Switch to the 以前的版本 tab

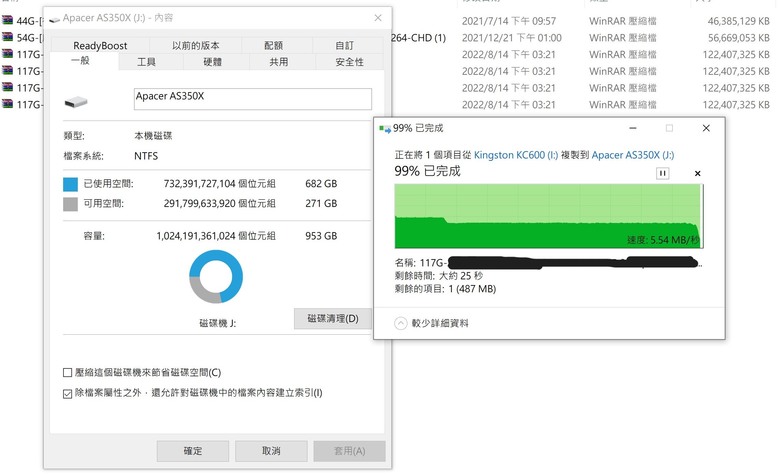point(195,46)
